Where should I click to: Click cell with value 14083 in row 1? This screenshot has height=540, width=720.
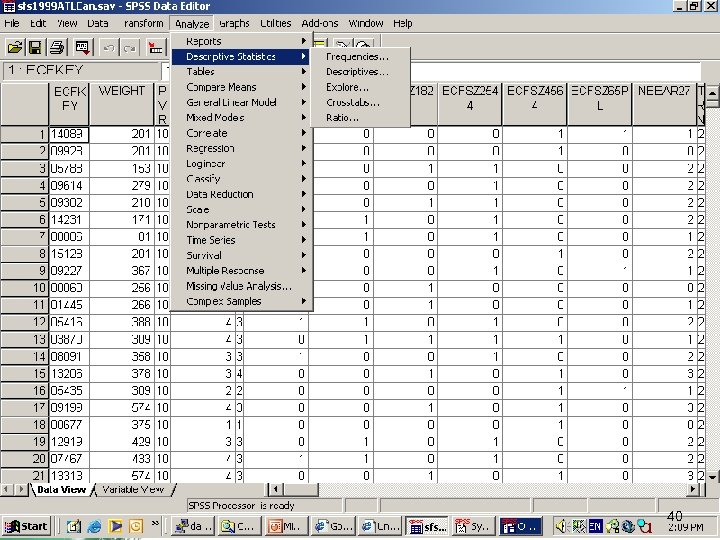coord(69,134)
